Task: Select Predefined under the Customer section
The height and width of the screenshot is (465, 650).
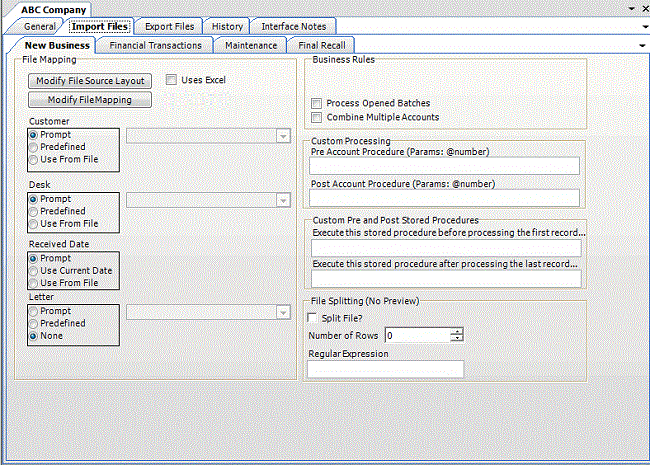Action: 34,146
